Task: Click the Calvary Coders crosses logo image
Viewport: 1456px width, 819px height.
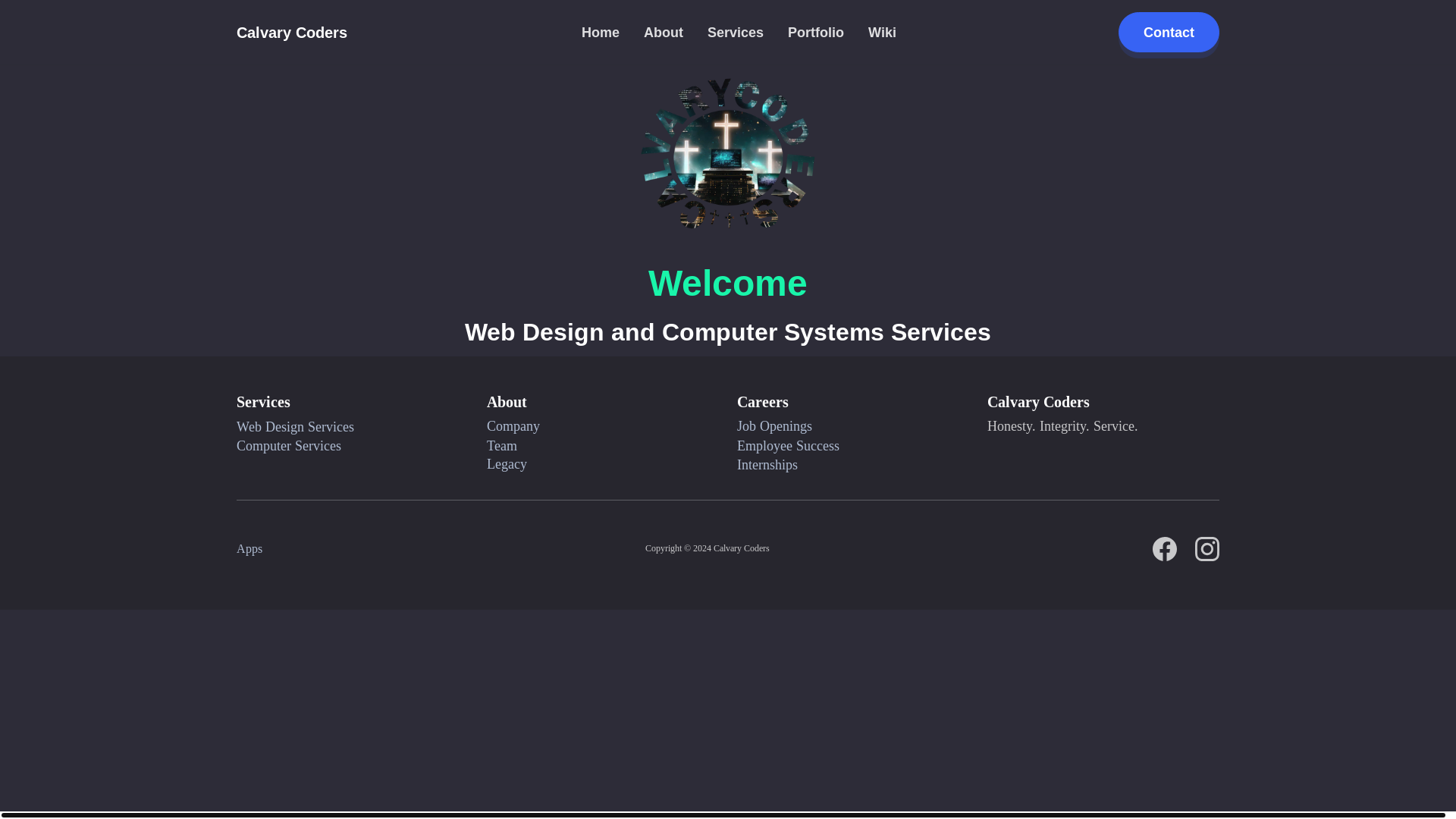Action: point(728,154)
